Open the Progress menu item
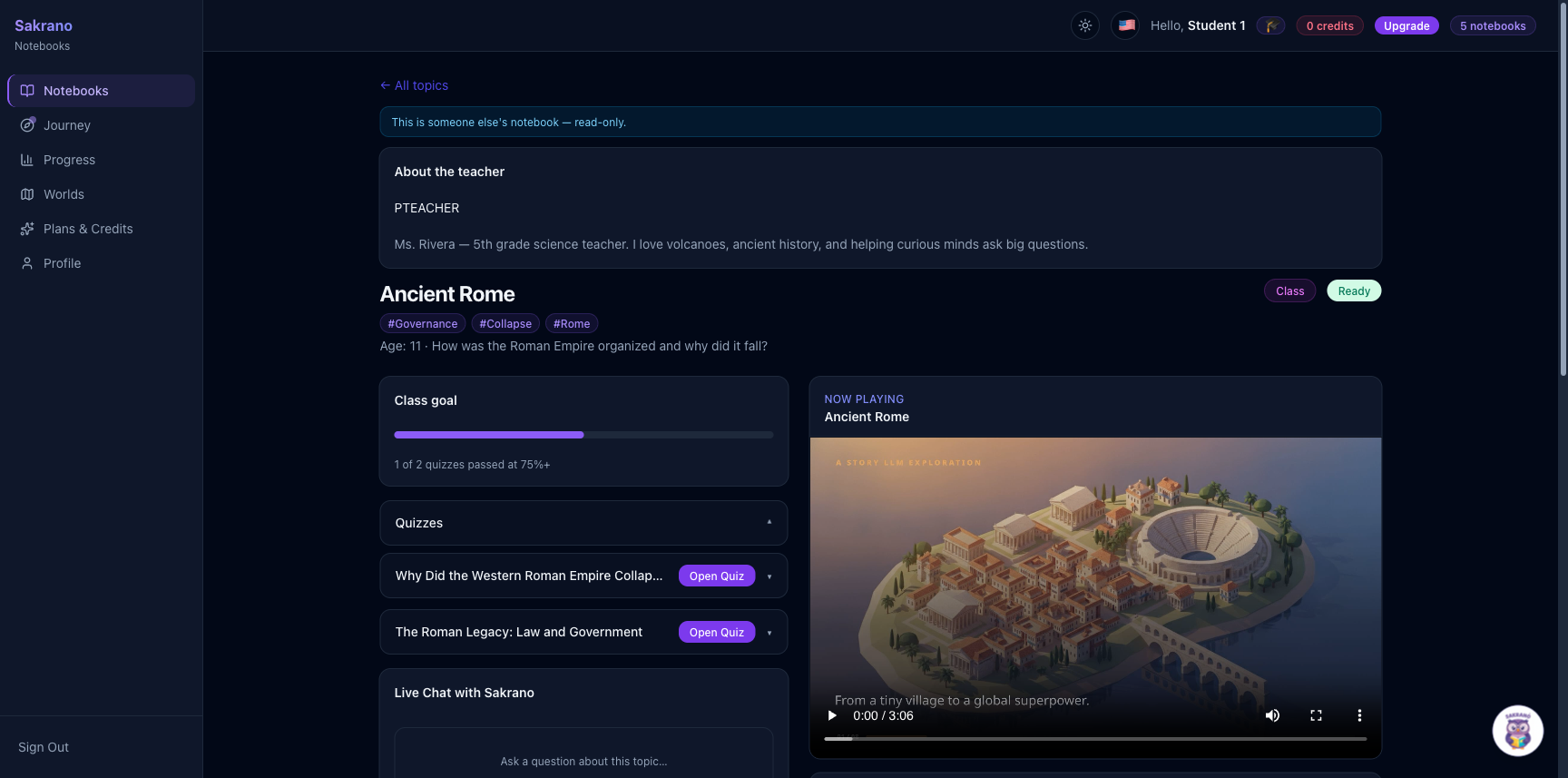The width and height of the screenshot is (1568, 778). point(101,160)
